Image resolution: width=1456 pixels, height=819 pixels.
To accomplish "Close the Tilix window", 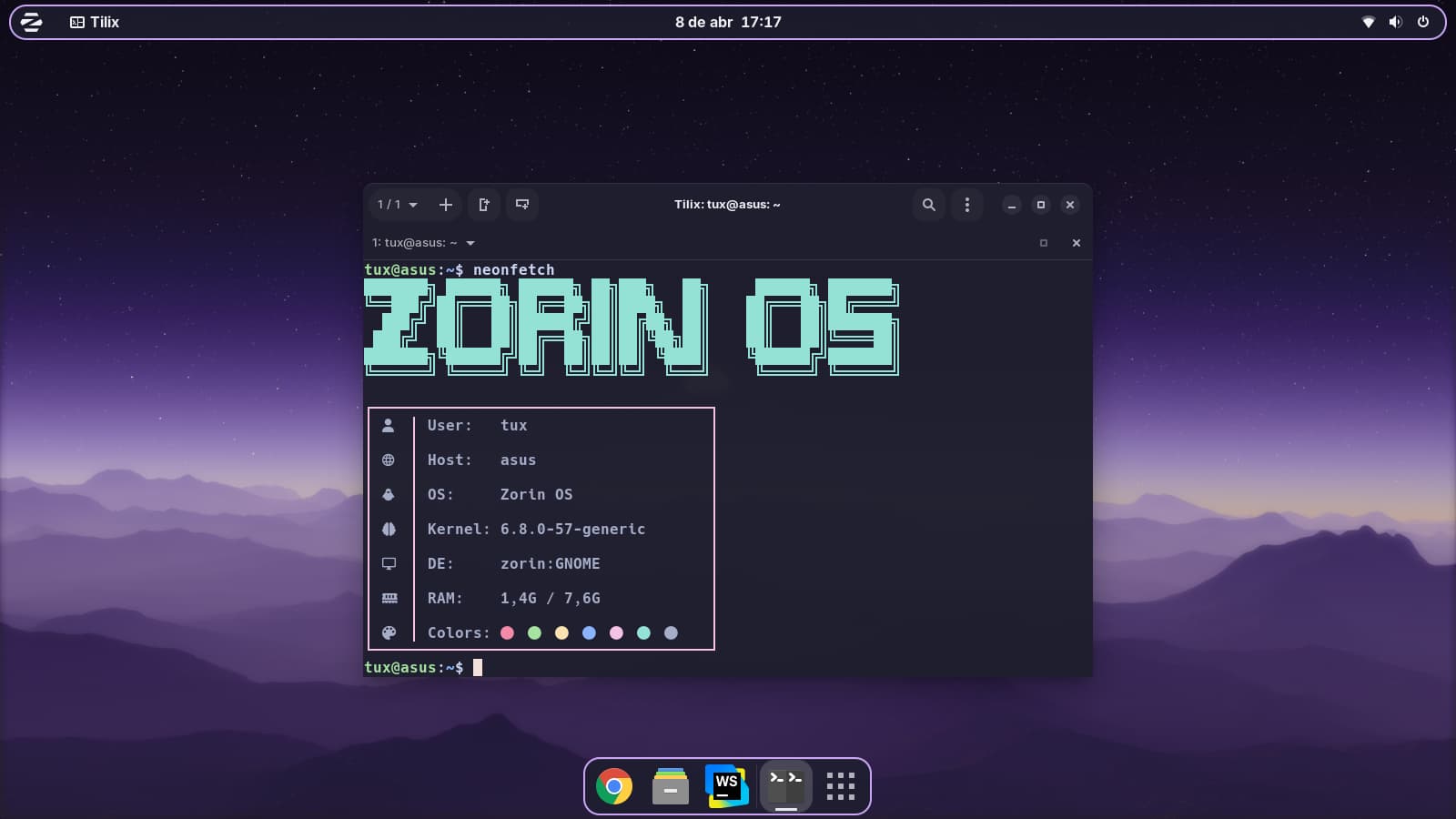I will click(1070, 205).
